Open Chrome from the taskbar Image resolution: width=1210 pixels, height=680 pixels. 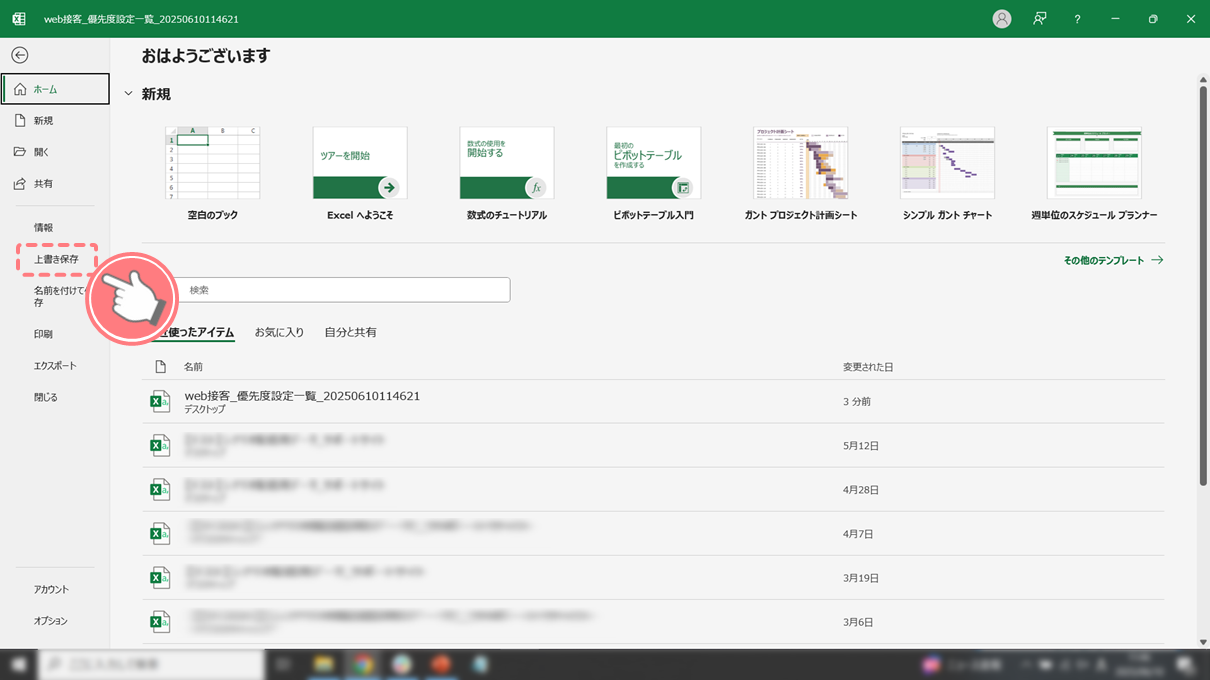tap(363, 664)
